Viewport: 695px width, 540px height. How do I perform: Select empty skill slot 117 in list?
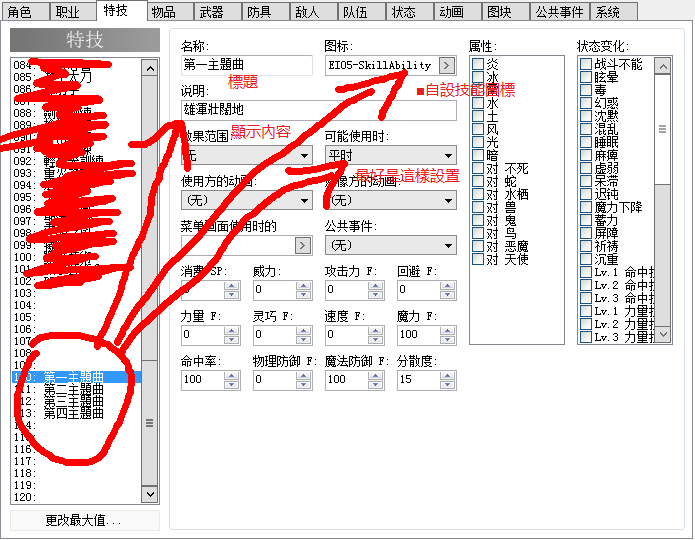pyautogui.click(x=76, y=461)
